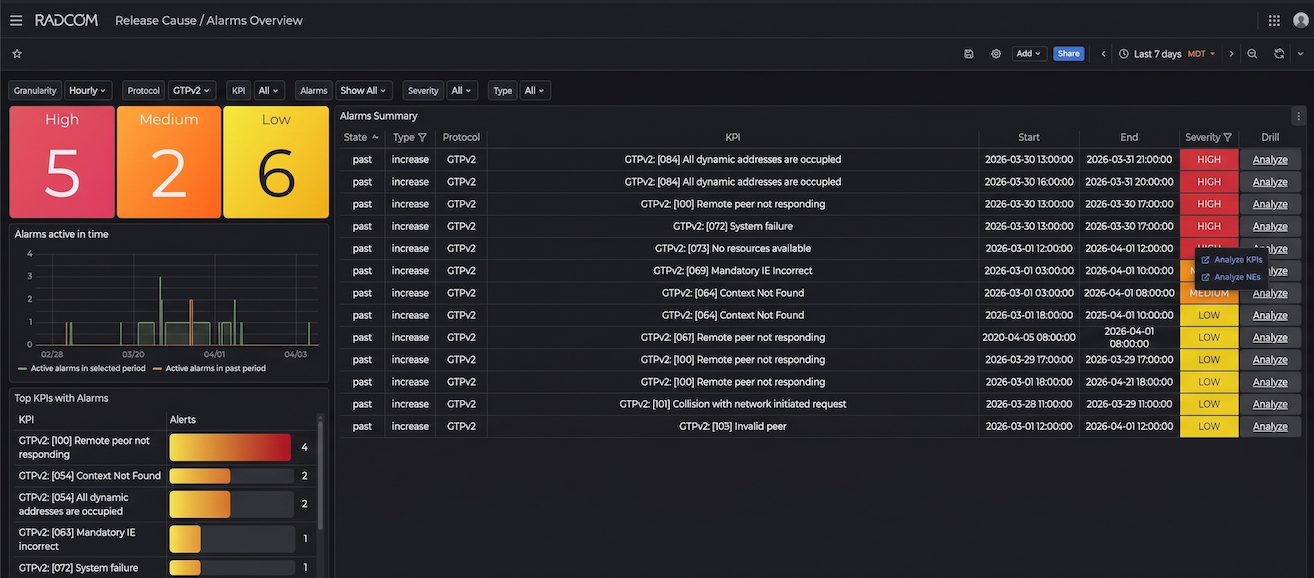Click the Alarms Summary panel title
The width and height of the screenshot is (1314, 578).
(x=379, y=116)
